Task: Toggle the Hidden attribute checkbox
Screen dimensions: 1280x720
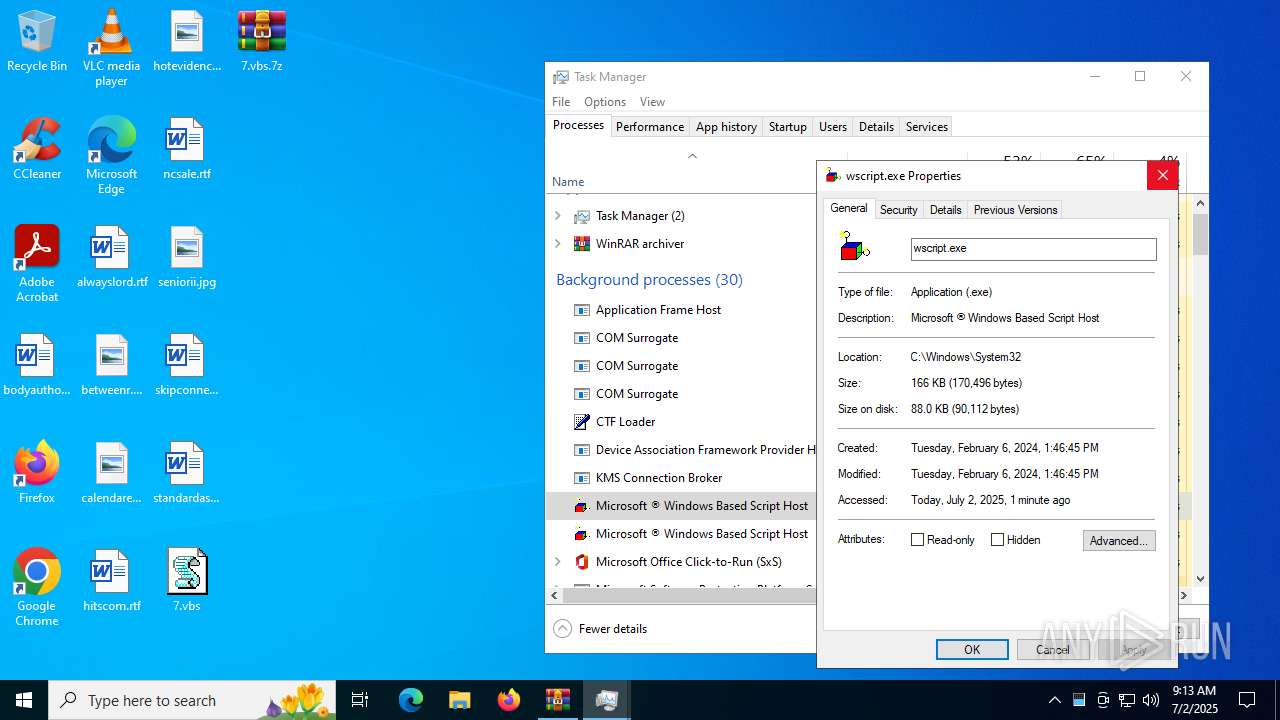Action: click(x=997, y=540)
